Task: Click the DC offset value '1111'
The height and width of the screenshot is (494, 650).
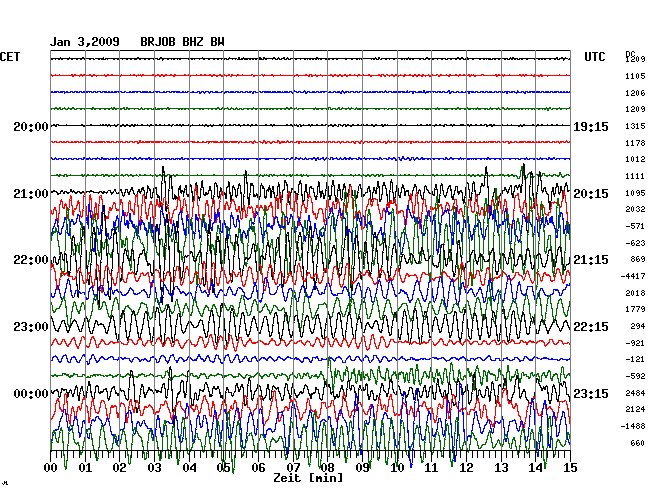Action: click(x=635, y=176)
